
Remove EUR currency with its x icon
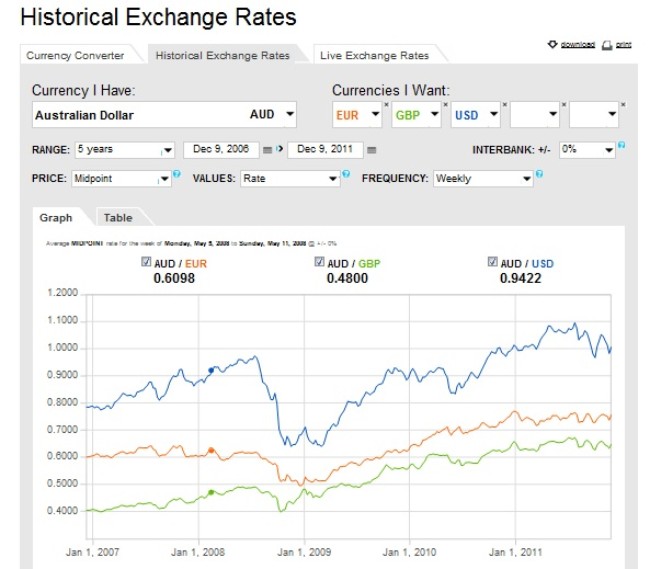coord(386,103)
